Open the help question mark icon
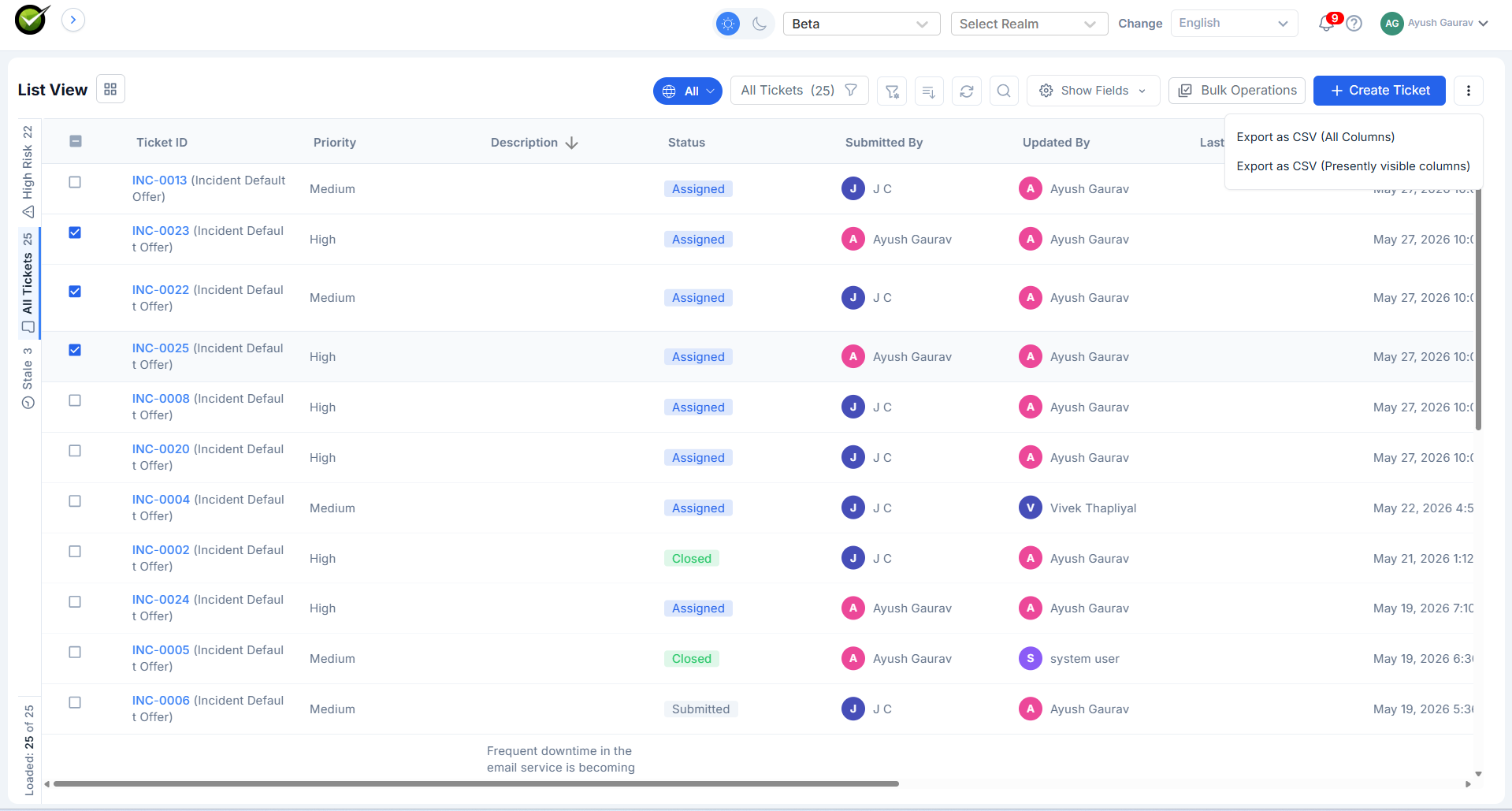 pos(1354,24)
